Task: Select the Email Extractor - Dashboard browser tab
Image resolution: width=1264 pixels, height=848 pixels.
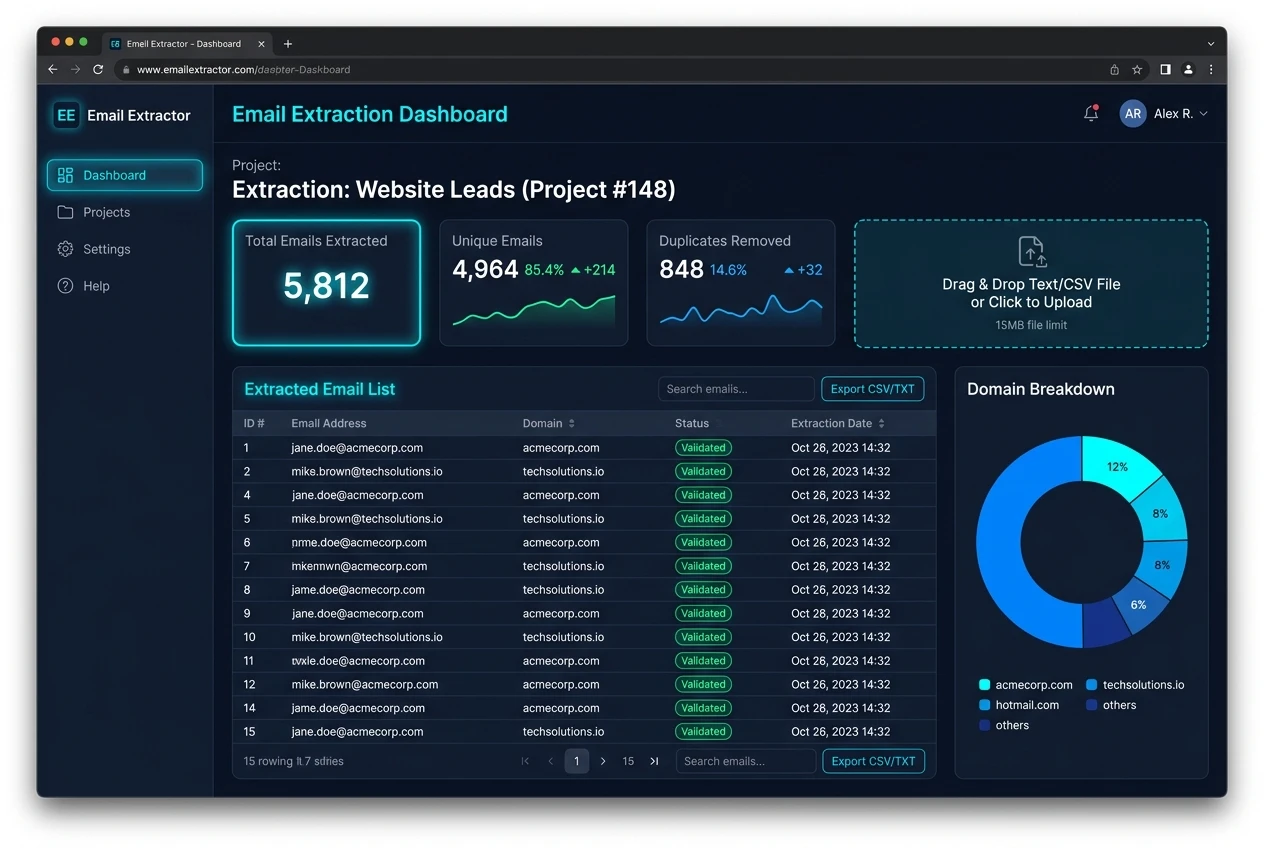Action: [187, 44]
